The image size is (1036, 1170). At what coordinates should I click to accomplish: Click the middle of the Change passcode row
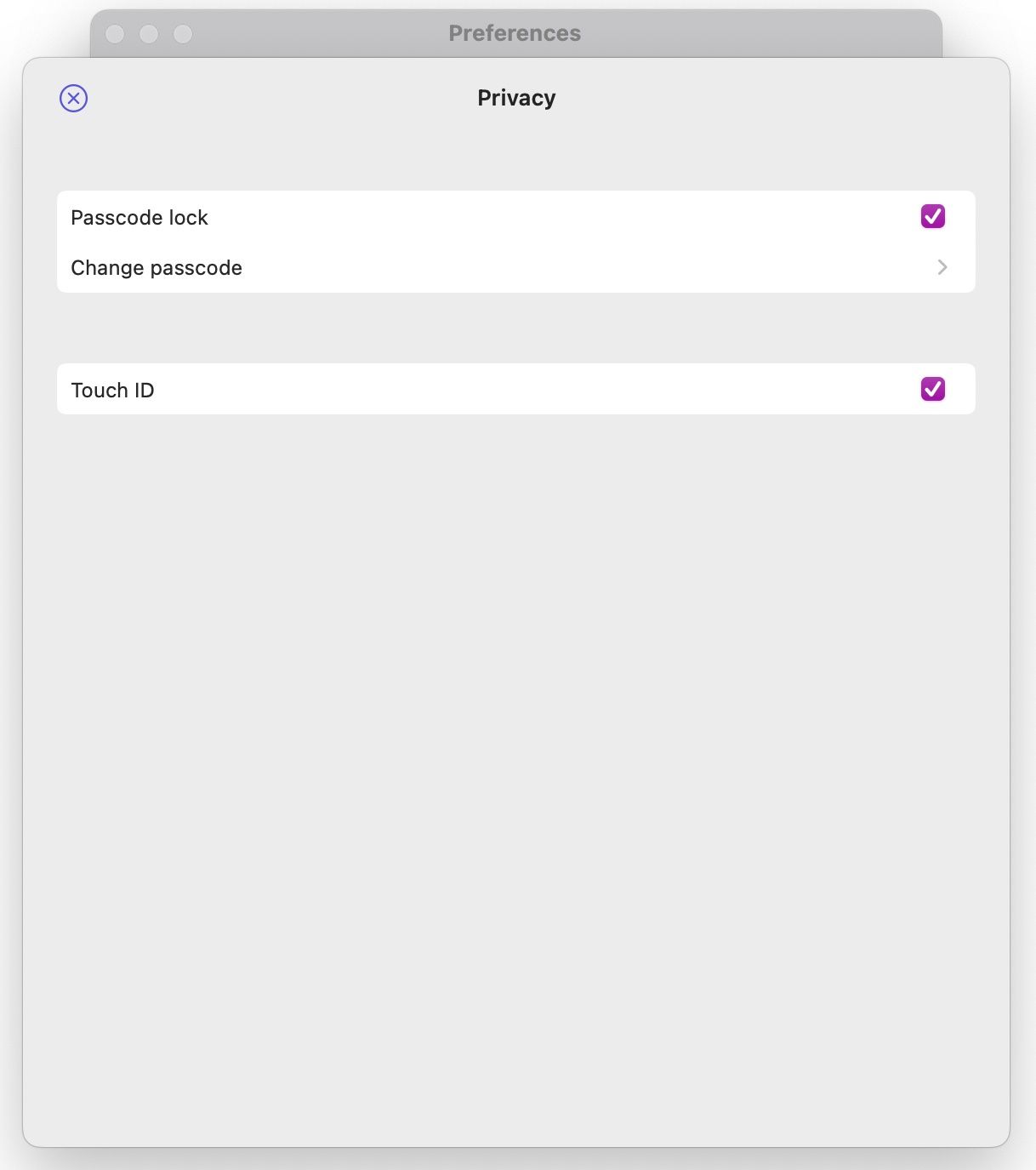pyautogui.click(x=515, y=268)
